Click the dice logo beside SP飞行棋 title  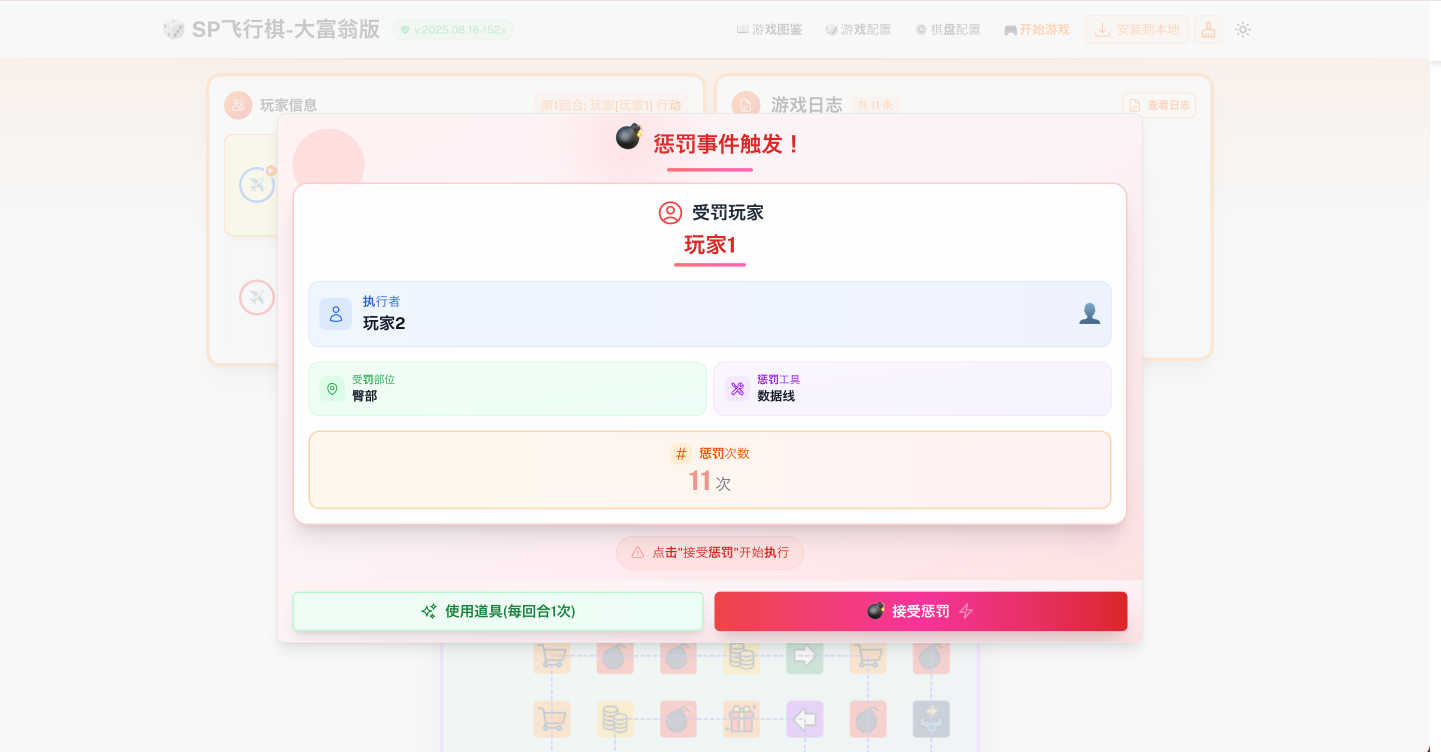(174, 30)
